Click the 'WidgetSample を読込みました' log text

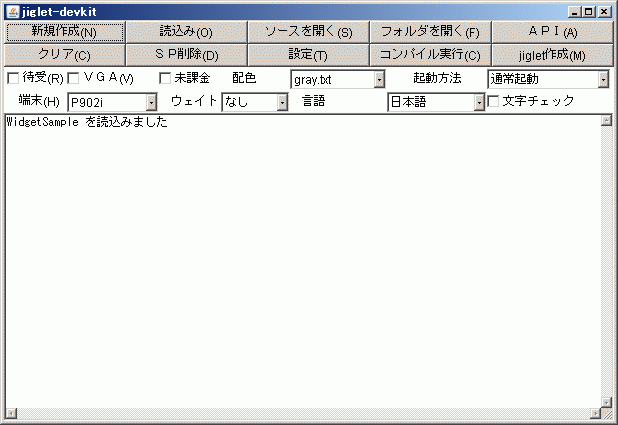click(87, 122)
